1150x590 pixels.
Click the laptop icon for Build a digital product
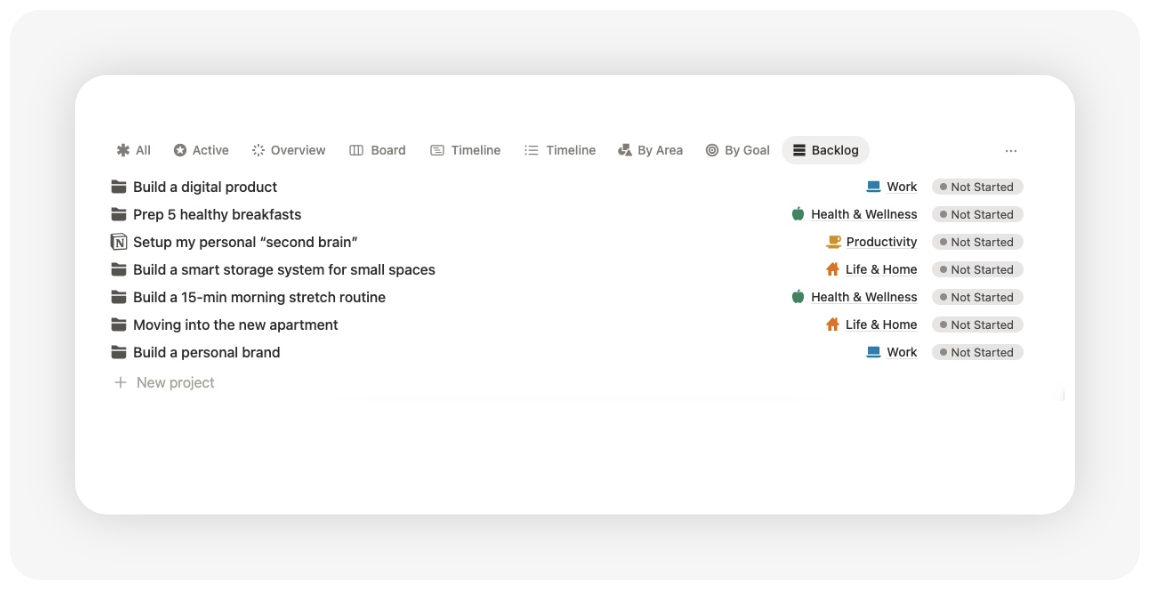(873, 187)
